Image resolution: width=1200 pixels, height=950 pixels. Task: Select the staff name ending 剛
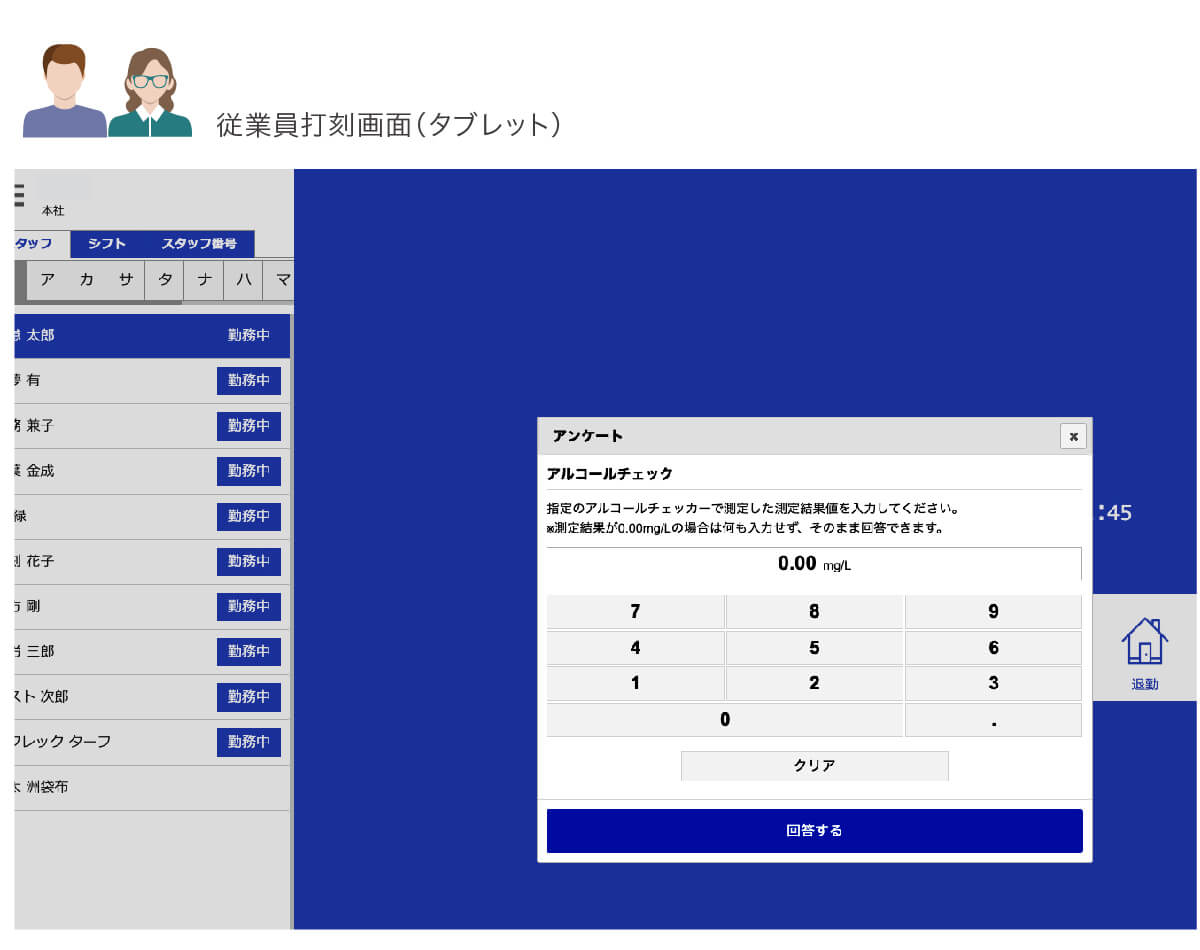click(27, 607)
